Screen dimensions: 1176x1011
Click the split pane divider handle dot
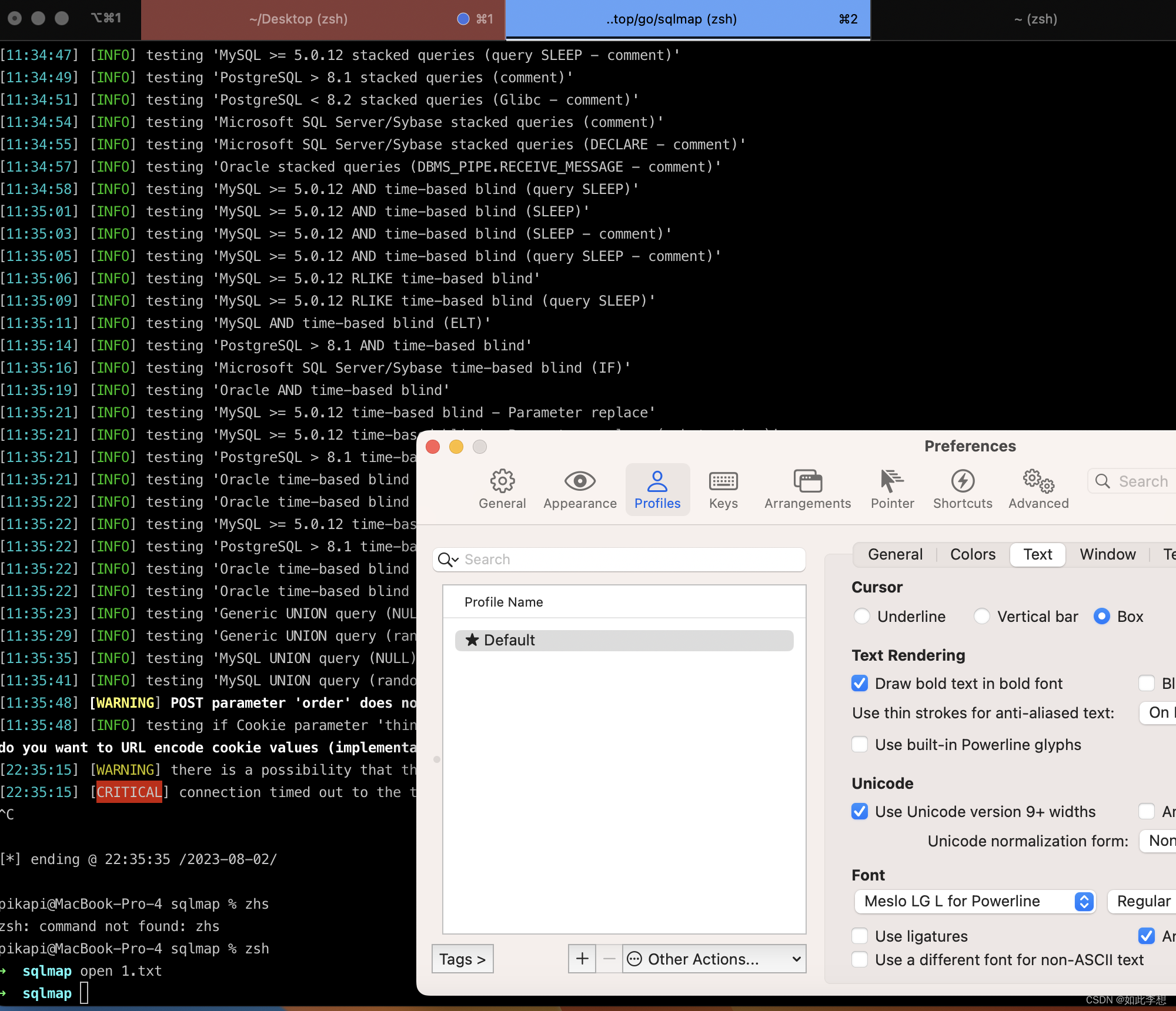pyautogui.click(x=436, y=759)
